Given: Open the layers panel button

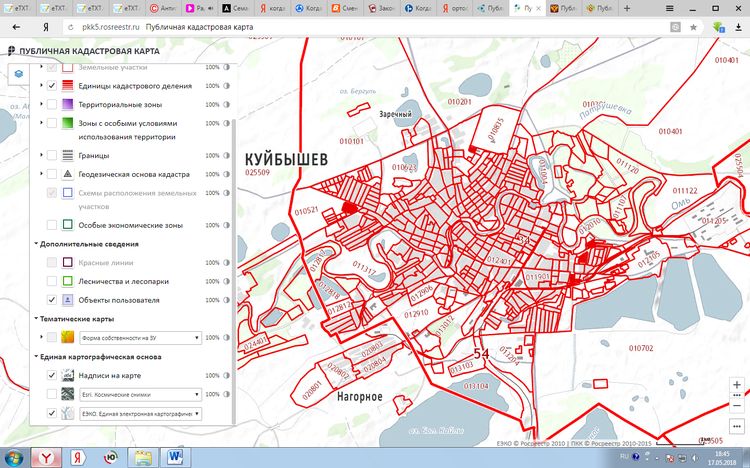Looking at the screenshot, I should (x=18, y=74).
